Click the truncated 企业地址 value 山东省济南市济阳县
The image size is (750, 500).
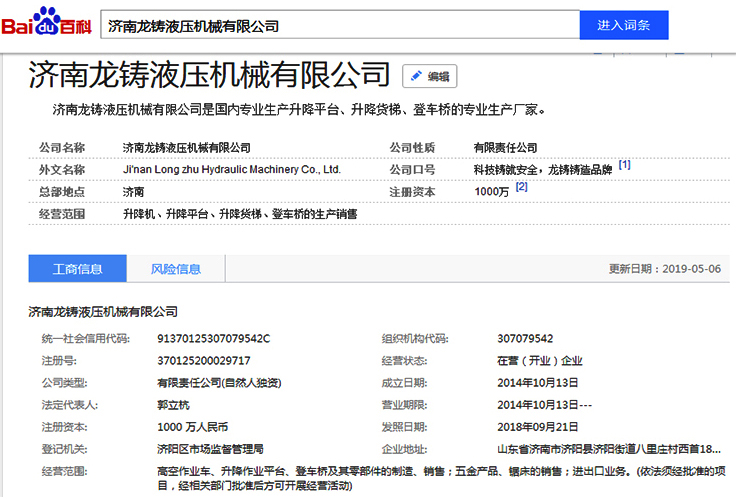point(609,449)
